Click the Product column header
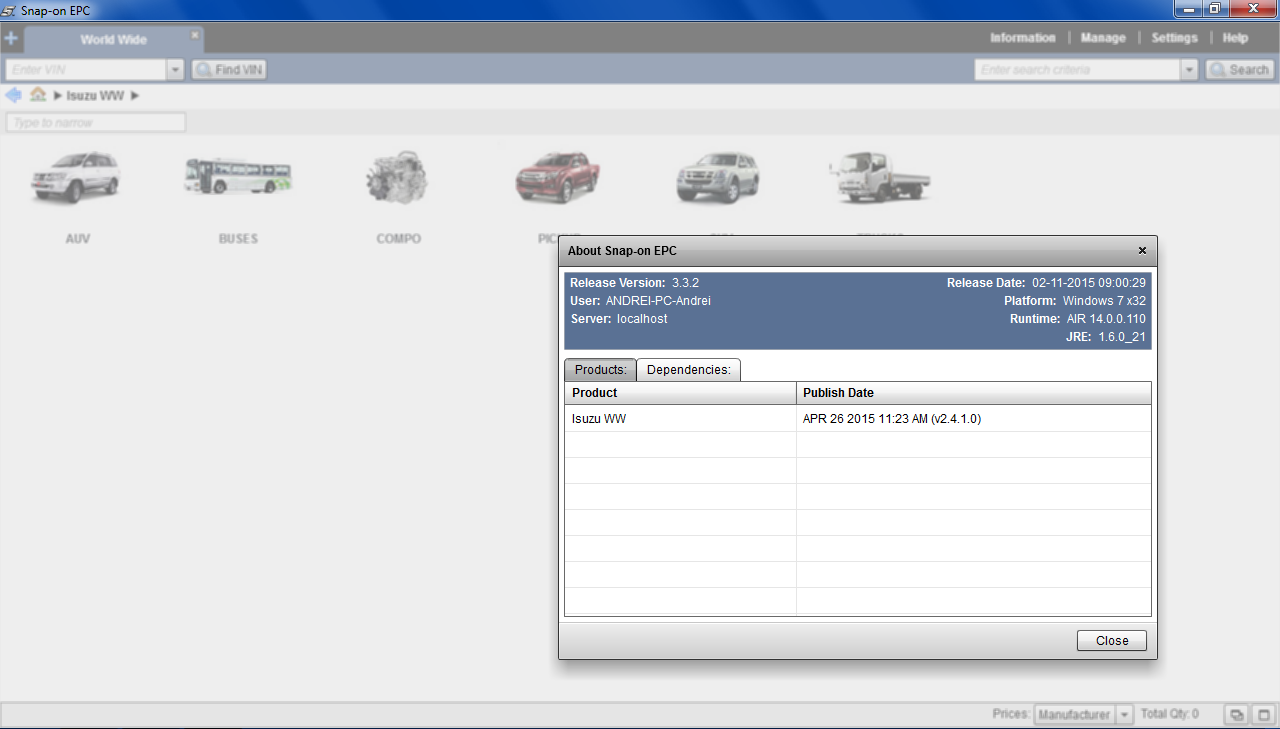This screenshot has width=1280, height=729. (x=681, y=393)
